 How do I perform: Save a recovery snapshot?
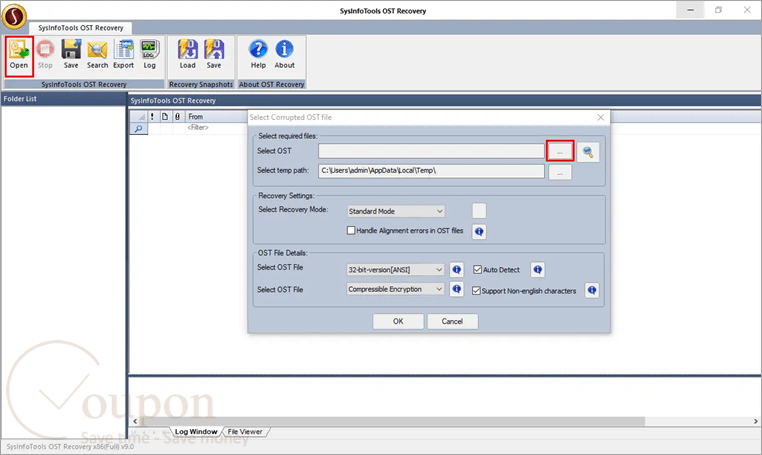tap(214, 54)
